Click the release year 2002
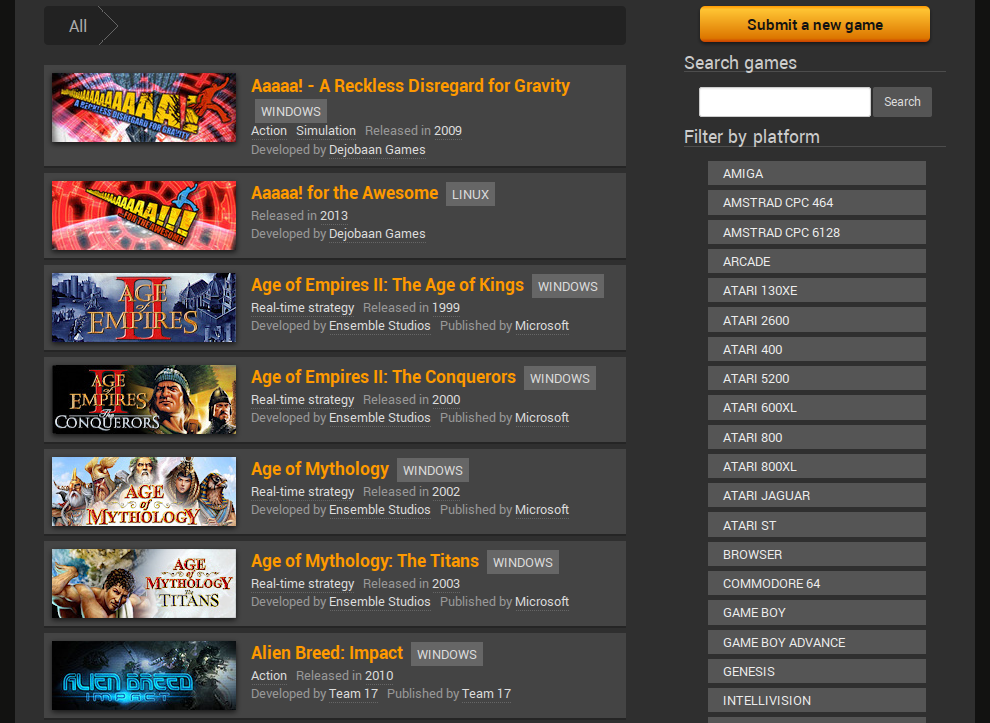Screen dimensions: 990x723 446,491
